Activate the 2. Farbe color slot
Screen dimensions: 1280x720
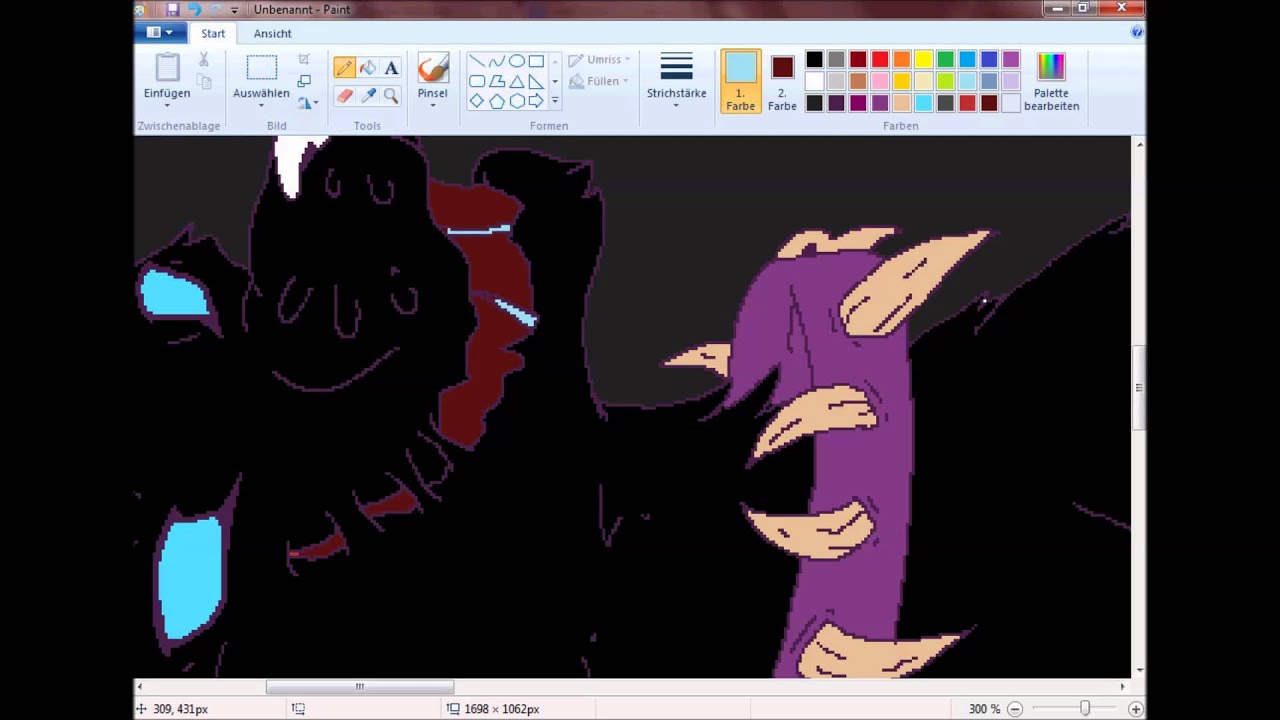(782, 81)
